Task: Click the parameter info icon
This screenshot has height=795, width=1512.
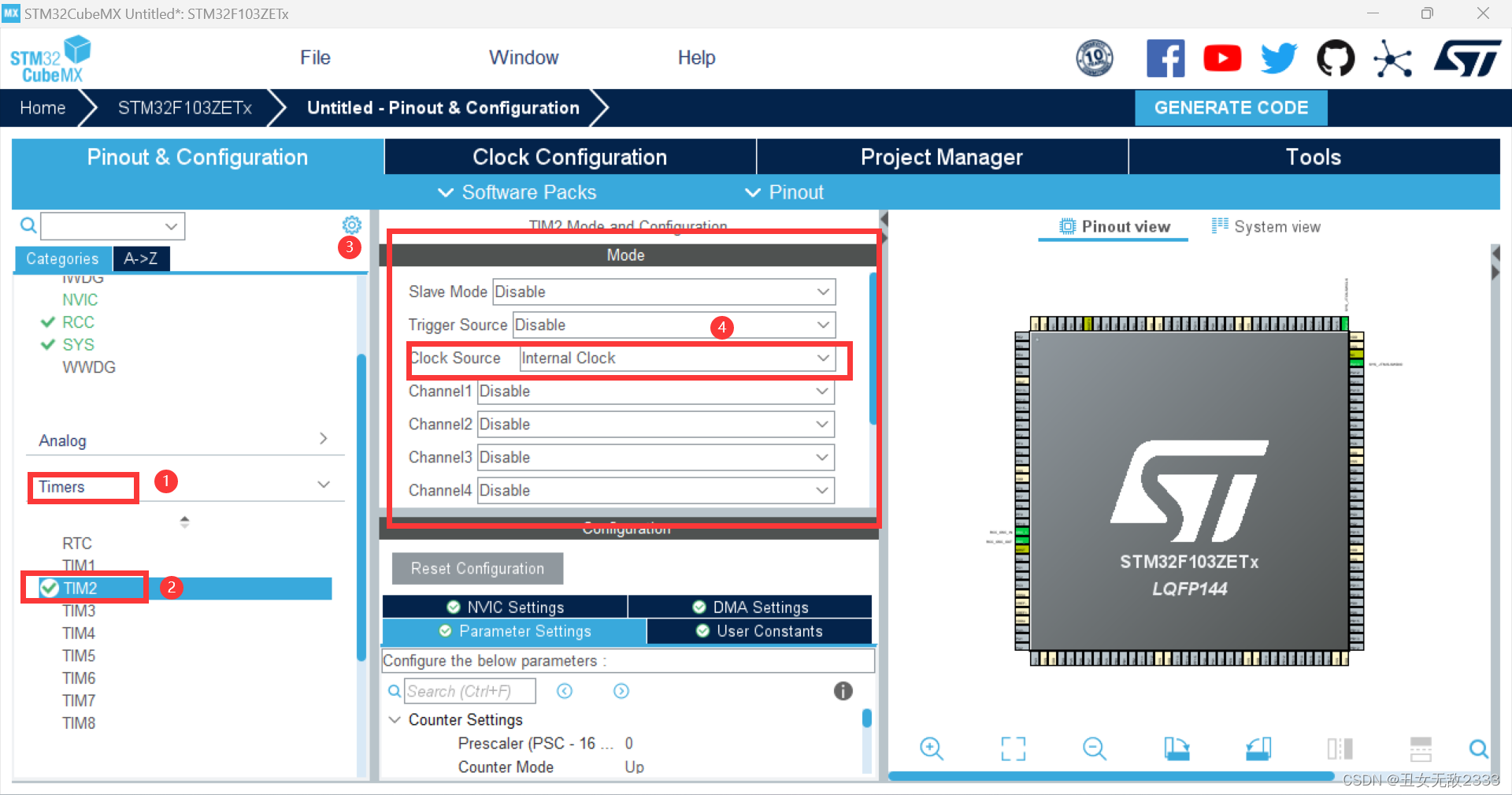Action: [843, 691]
